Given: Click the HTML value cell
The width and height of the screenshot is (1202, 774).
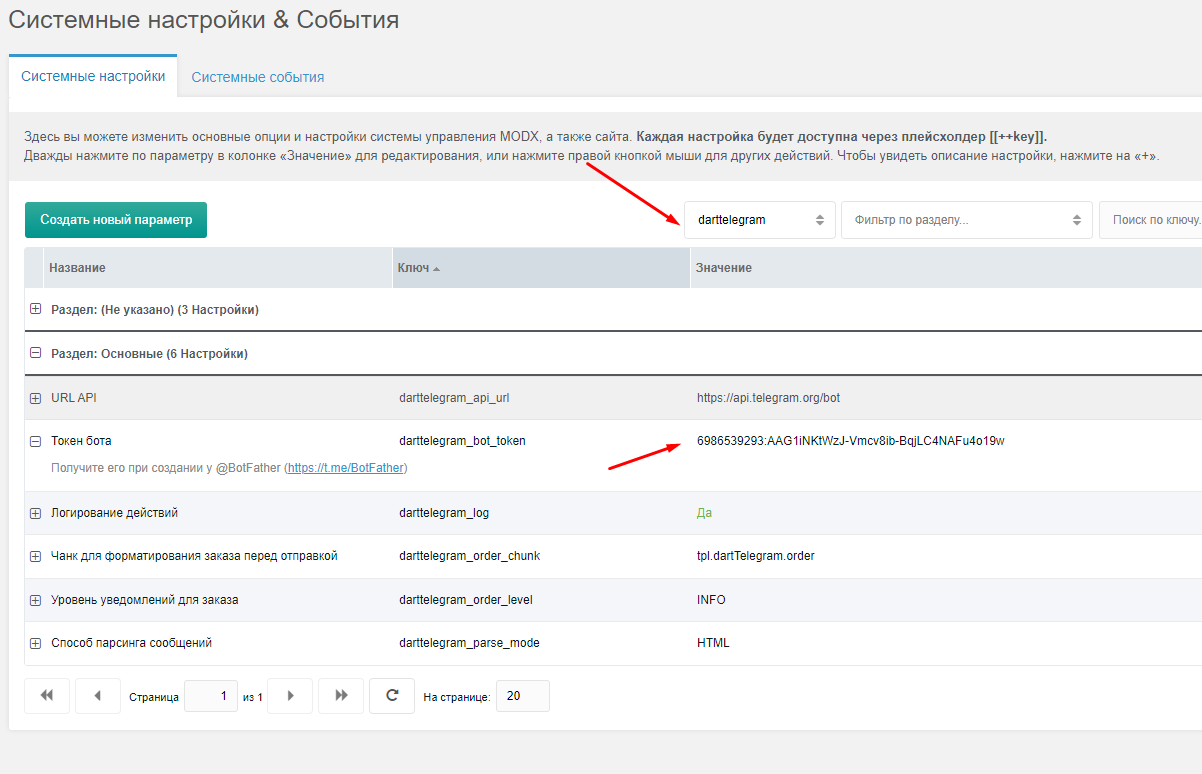Looking at the screenshot, I should click(713, 643).
